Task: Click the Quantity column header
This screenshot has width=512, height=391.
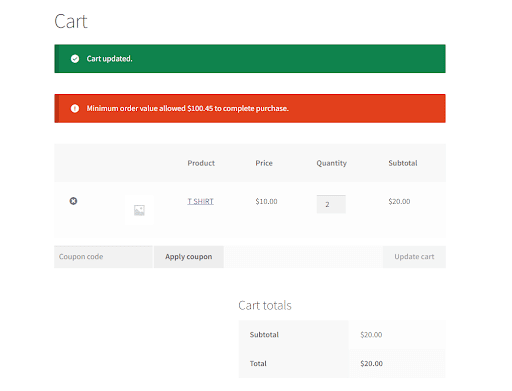Action: pyautogui.click(x=332, y=163)
